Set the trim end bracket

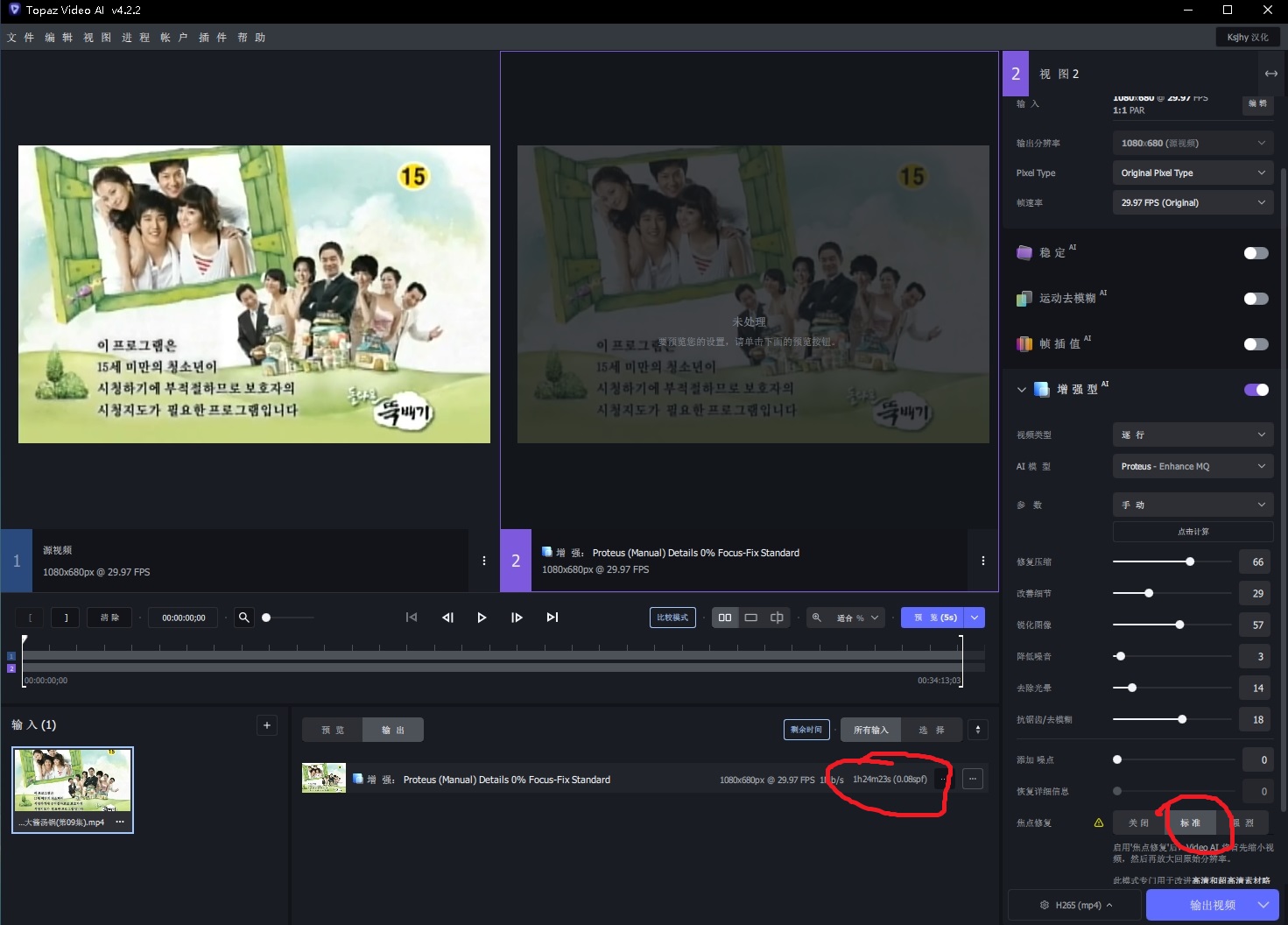coord(66,618)
